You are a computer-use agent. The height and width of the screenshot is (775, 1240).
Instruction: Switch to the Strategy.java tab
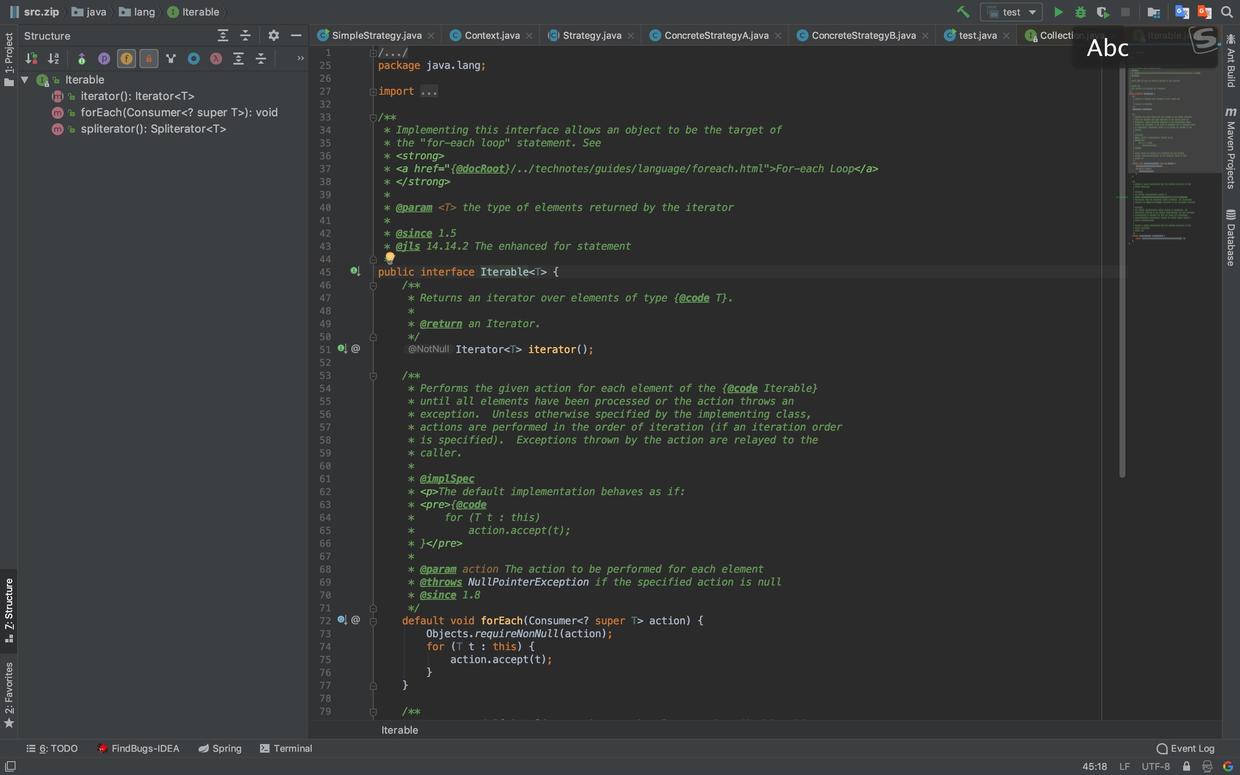[x=591, y=35]
